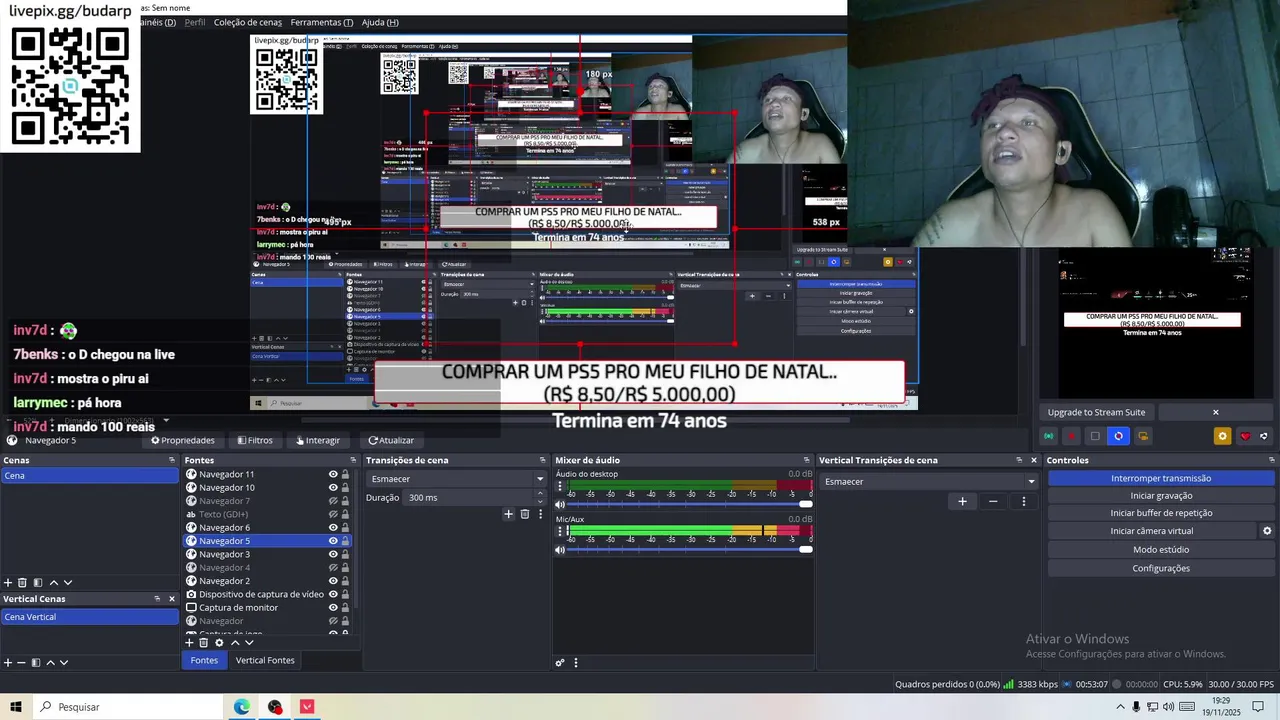Adjust the Áudio do desktop volume slider
The height and width of the screenshot is (720, 1280).
(690, 504)
